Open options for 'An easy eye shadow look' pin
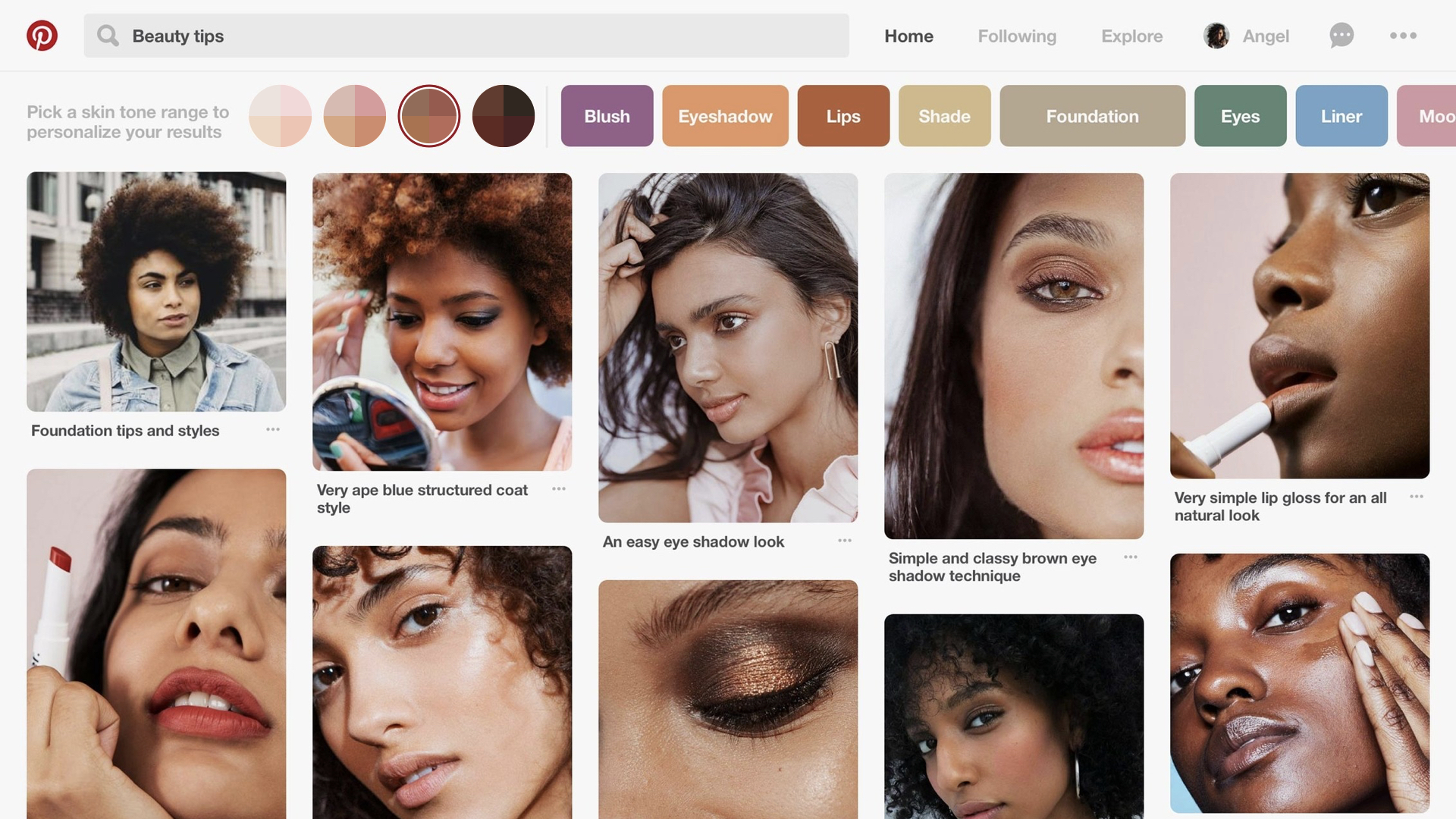Screen dimensions: 1456x819 click(x=845, y=540)
